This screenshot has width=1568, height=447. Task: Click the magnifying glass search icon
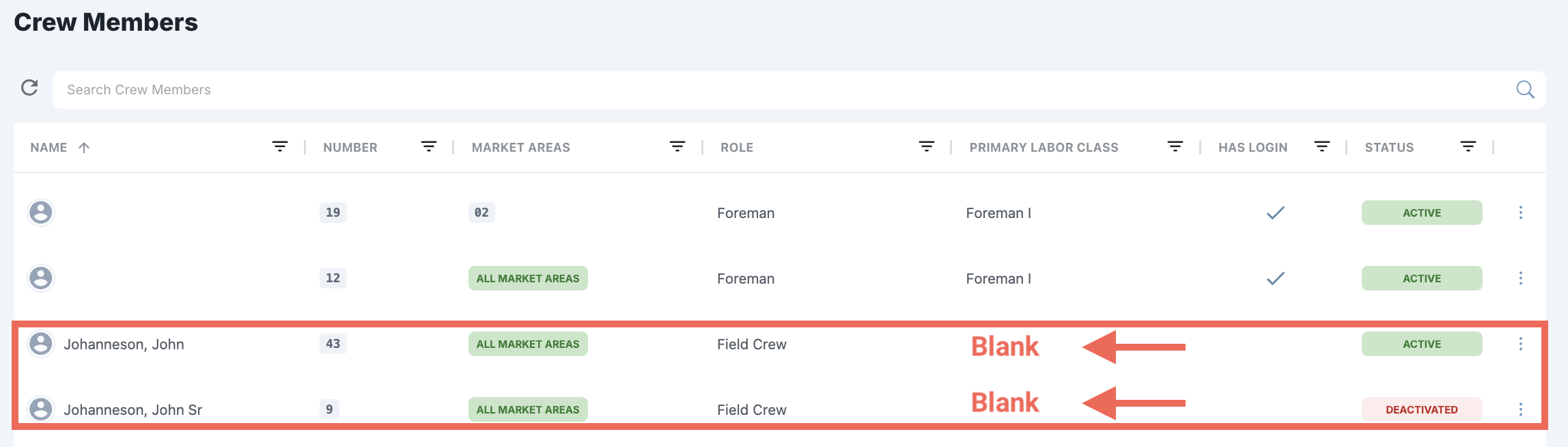click(x=1525, y=90)
